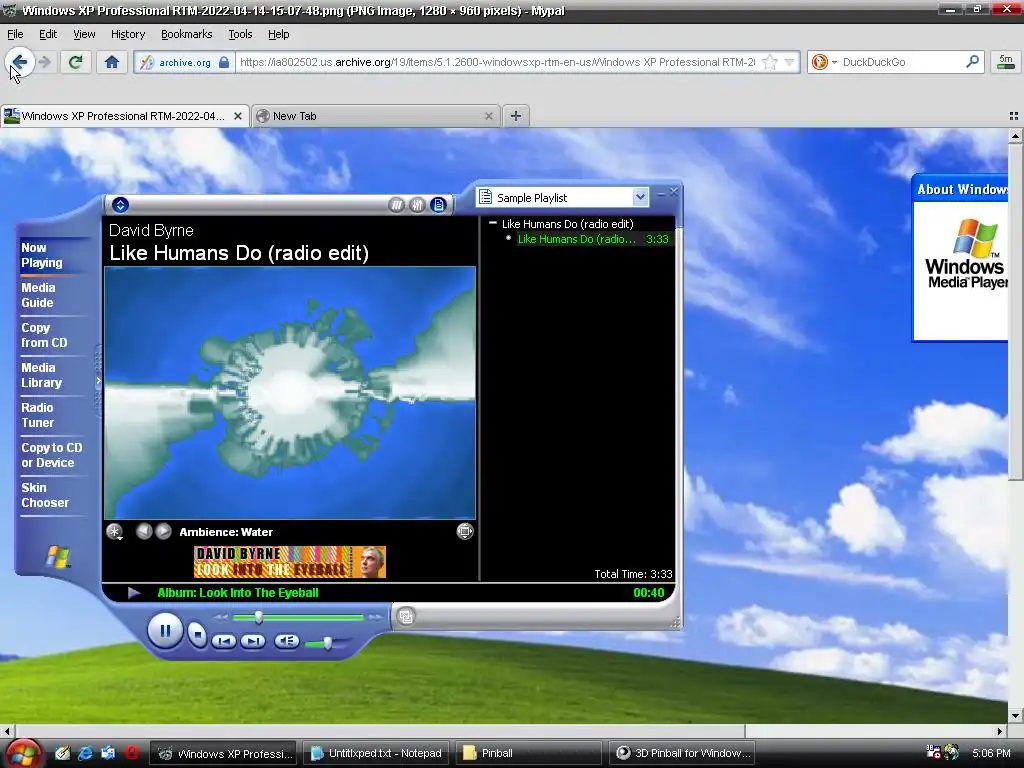Open the browser Edit menu

point(48,34)
